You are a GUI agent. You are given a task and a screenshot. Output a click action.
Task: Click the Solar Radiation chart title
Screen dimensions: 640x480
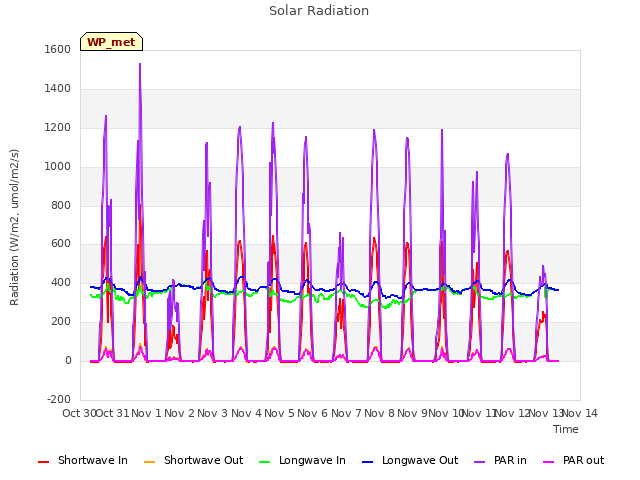[319, 11]
